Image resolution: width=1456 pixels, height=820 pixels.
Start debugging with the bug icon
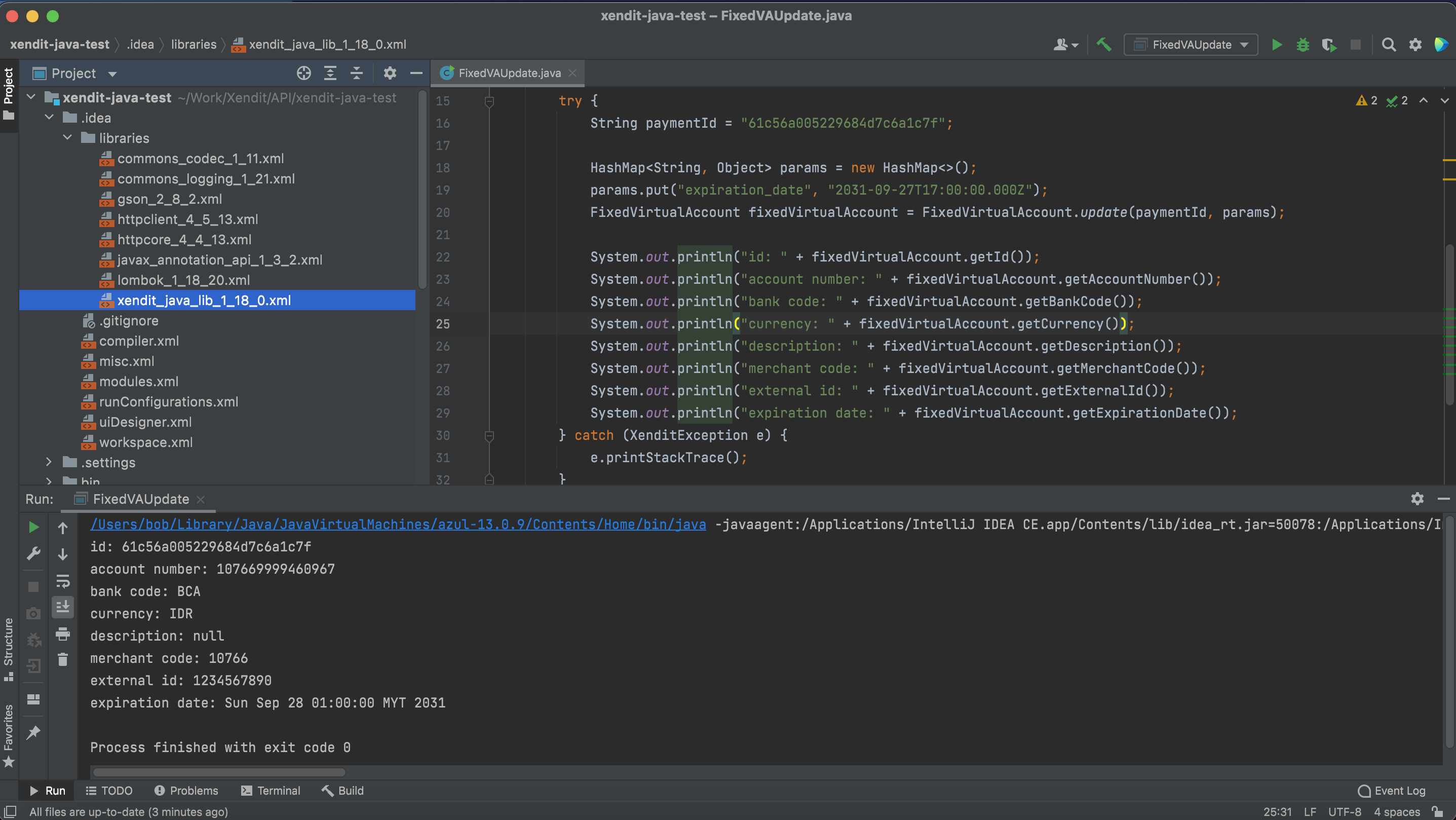pyautogui.click(x=1302, y=45)
